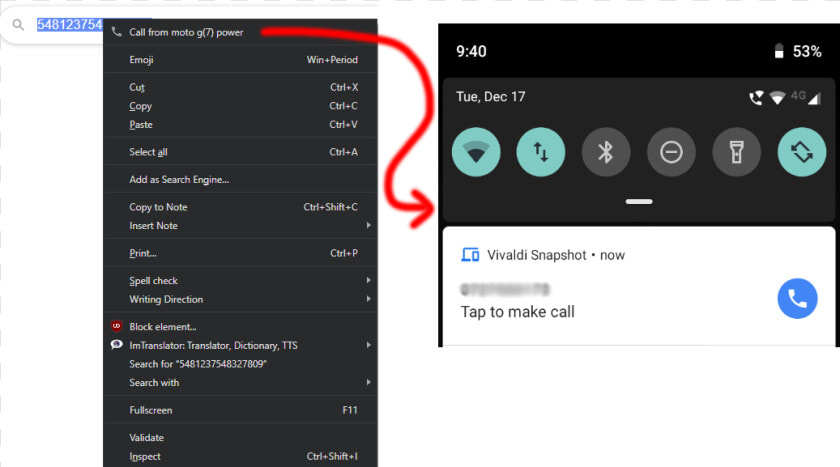
Task: Tap the blurred phone number in notification
Action: 505,289
